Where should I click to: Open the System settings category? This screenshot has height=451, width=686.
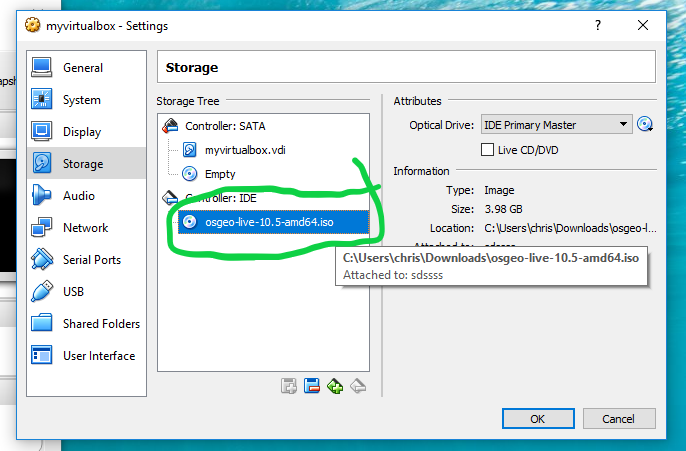pos(86,100)
